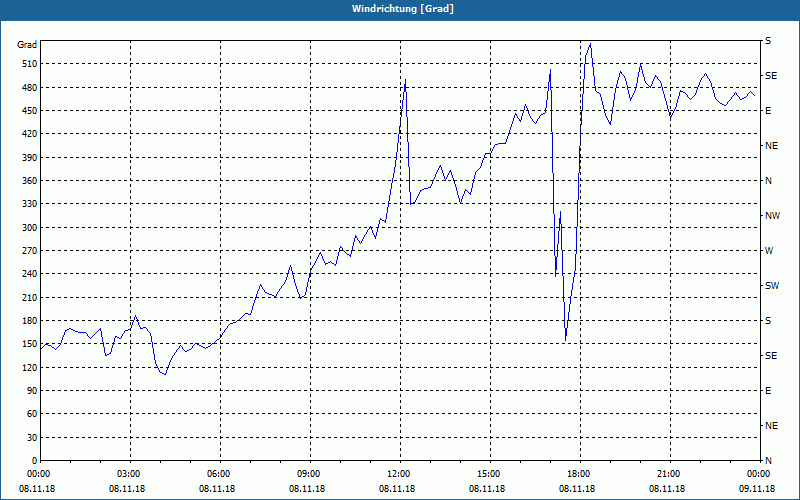Click the 03:00 time axis label

130,473
